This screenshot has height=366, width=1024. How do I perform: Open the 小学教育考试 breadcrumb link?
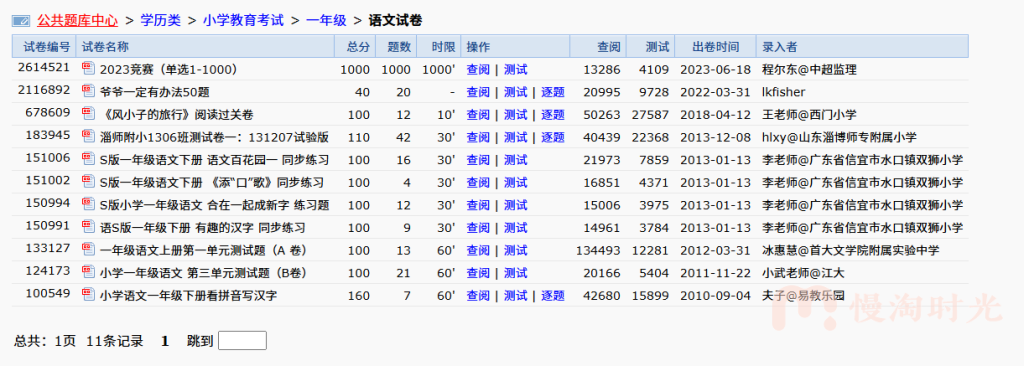pyautogui.click(x=243, y=21)
